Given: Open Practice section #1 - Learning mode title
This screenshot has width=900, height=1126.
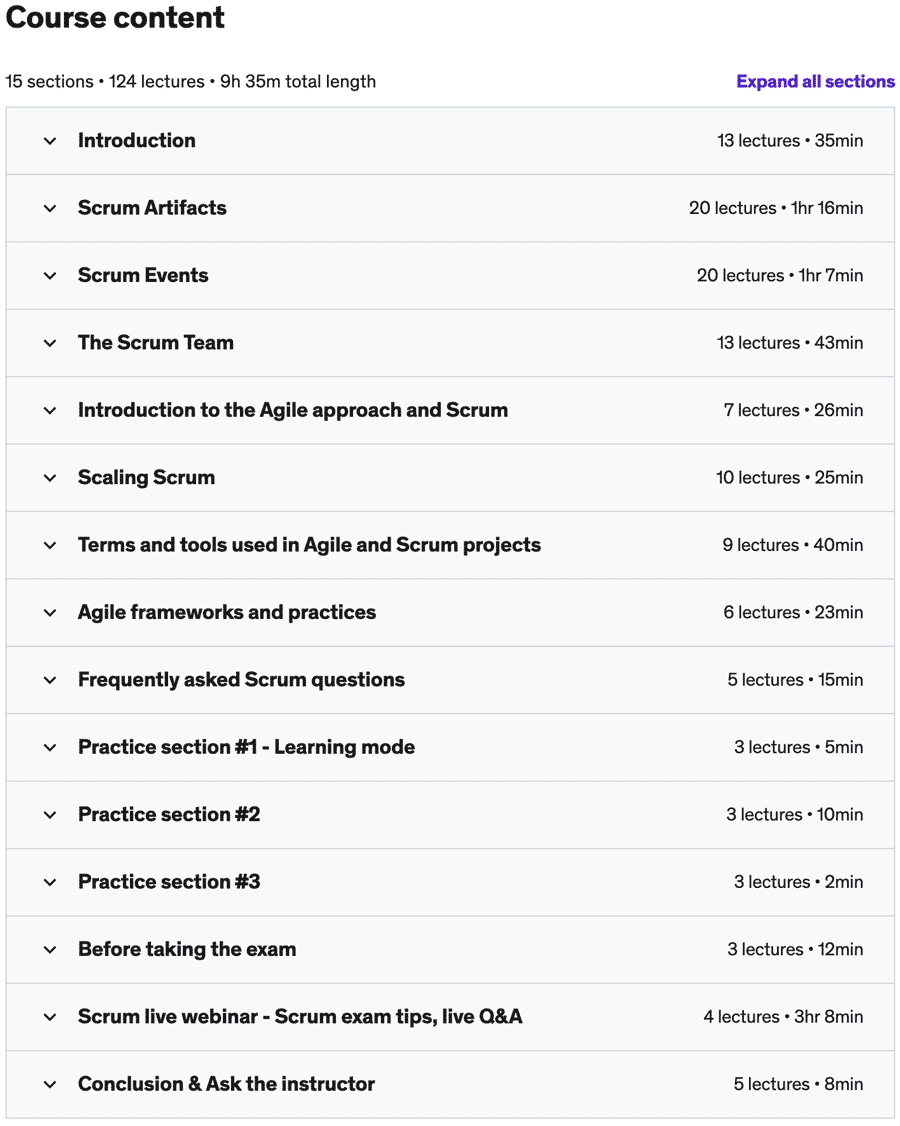Looking at the screenshot, I should click(246, 747).
